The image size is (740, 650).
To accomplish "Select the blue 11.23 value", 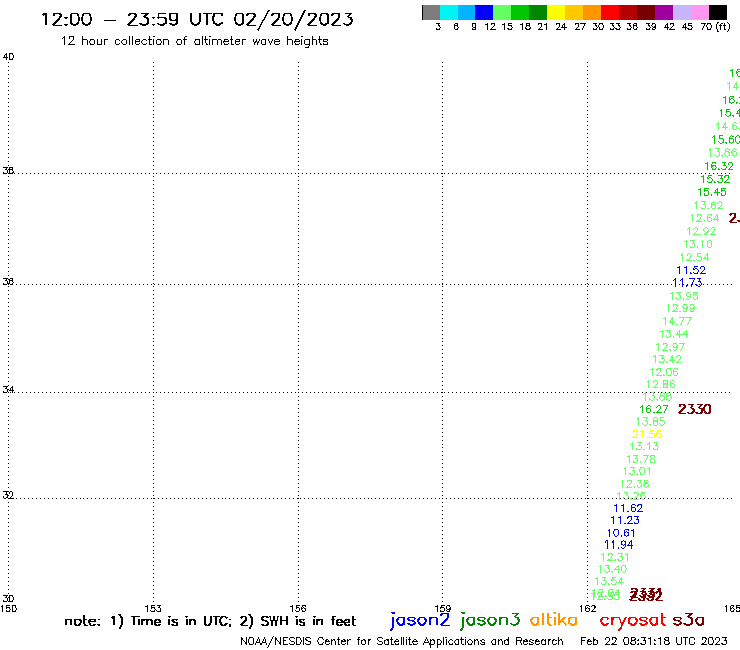I will coord(624,520).
